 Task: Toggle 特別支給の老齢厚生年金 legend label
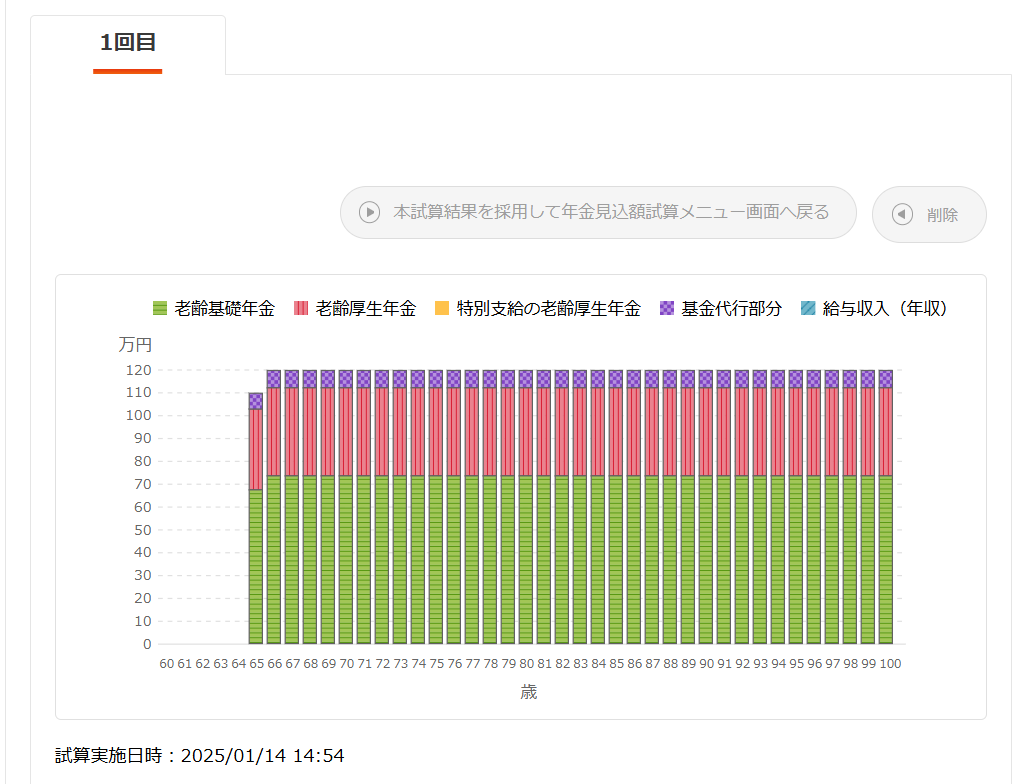point(548,309)
